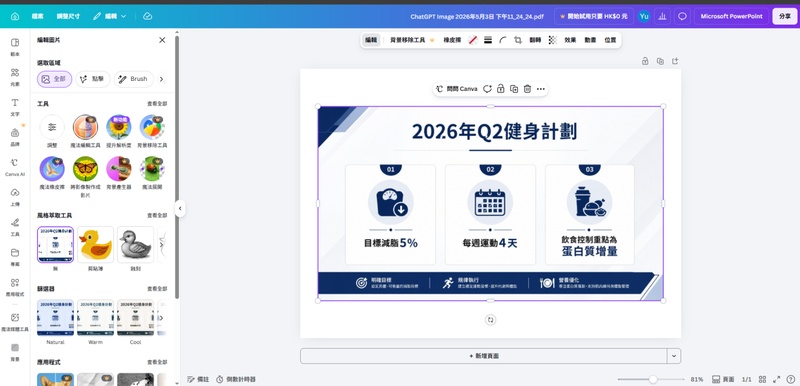Enter fullscreen presentation mode
This screenshot has height=386, width=800.
(777, 379)
